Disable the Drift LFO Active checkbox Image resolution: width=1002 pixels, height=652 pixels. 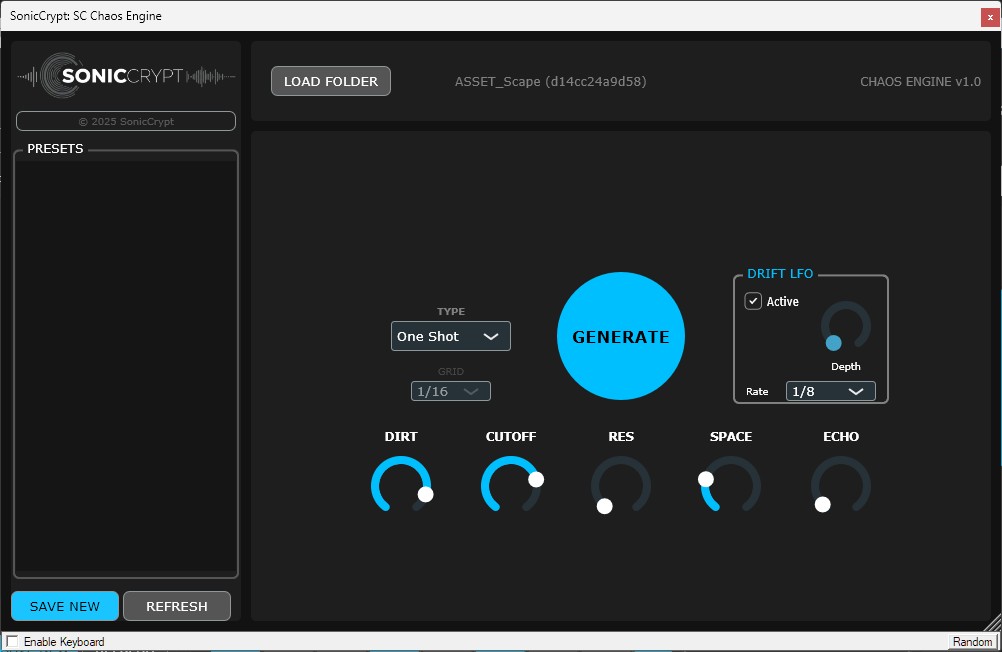pyautogui.click(x=753, y=300)
